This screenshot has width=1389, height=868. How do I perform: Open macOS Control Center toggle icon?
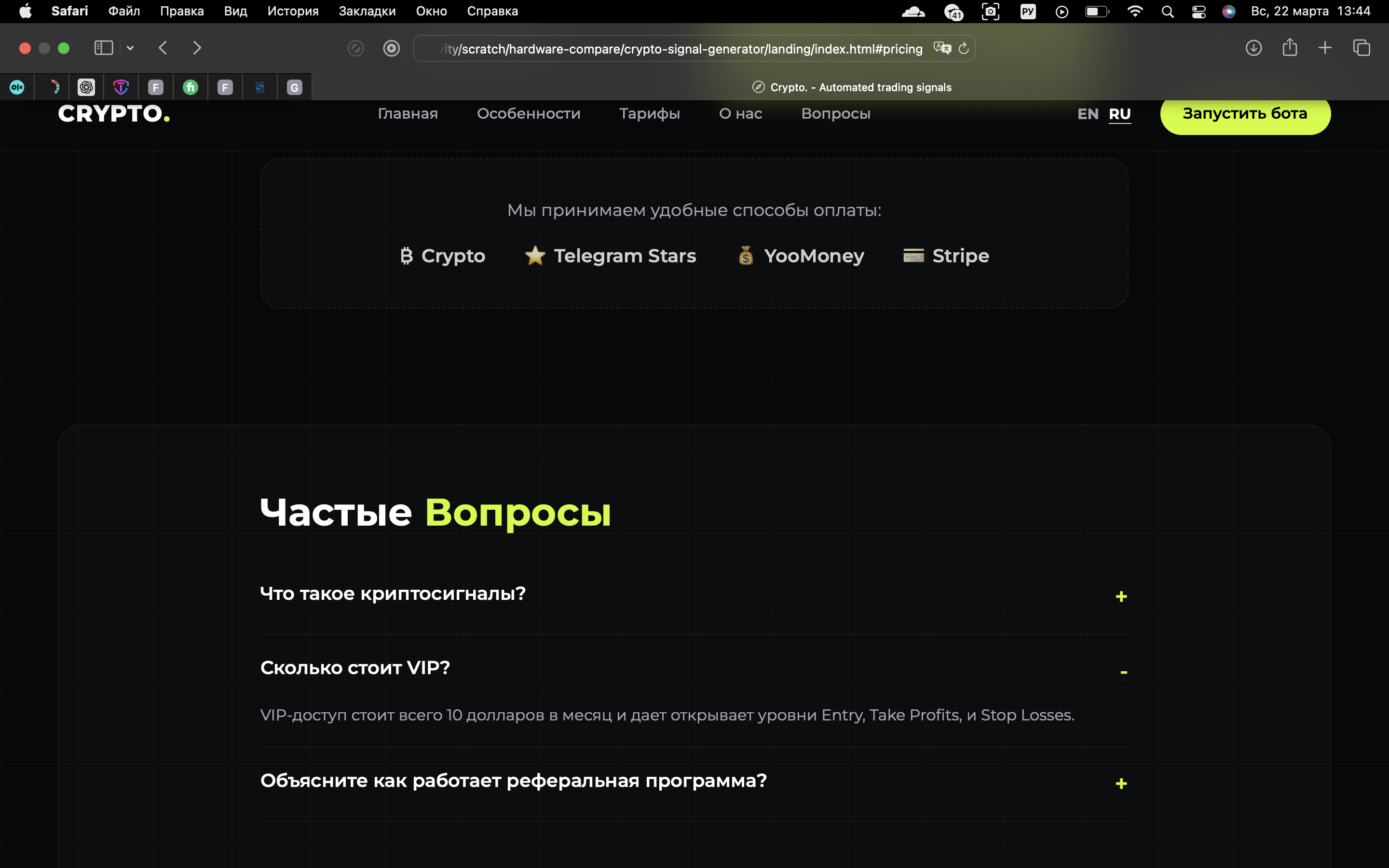[x=1198, y=12]
